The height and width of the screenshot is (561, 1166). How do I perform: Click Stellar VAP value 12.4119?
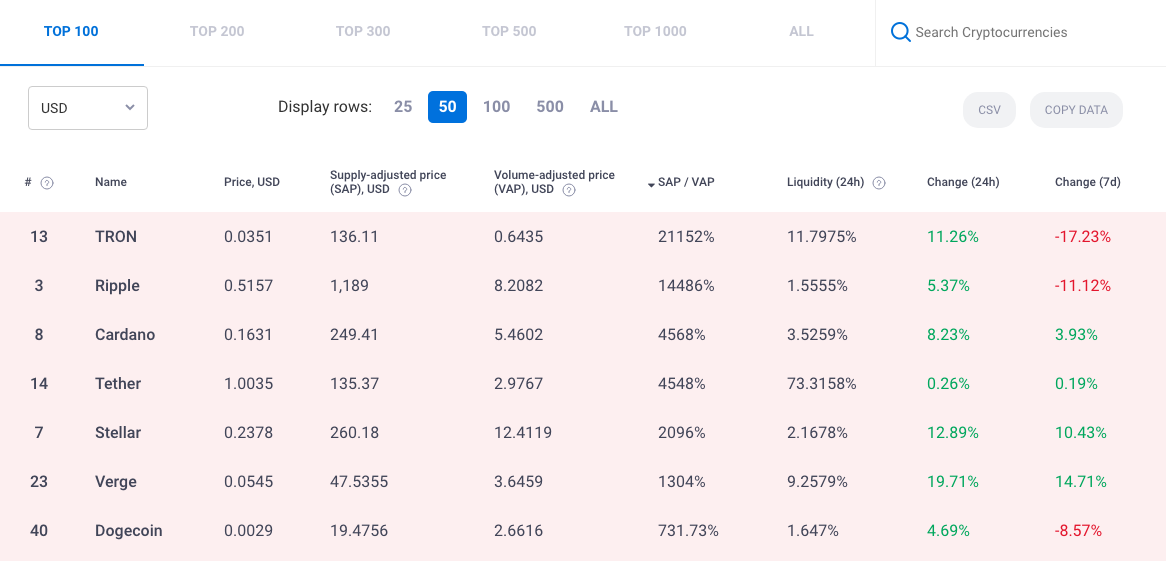[x=523, y=433]
